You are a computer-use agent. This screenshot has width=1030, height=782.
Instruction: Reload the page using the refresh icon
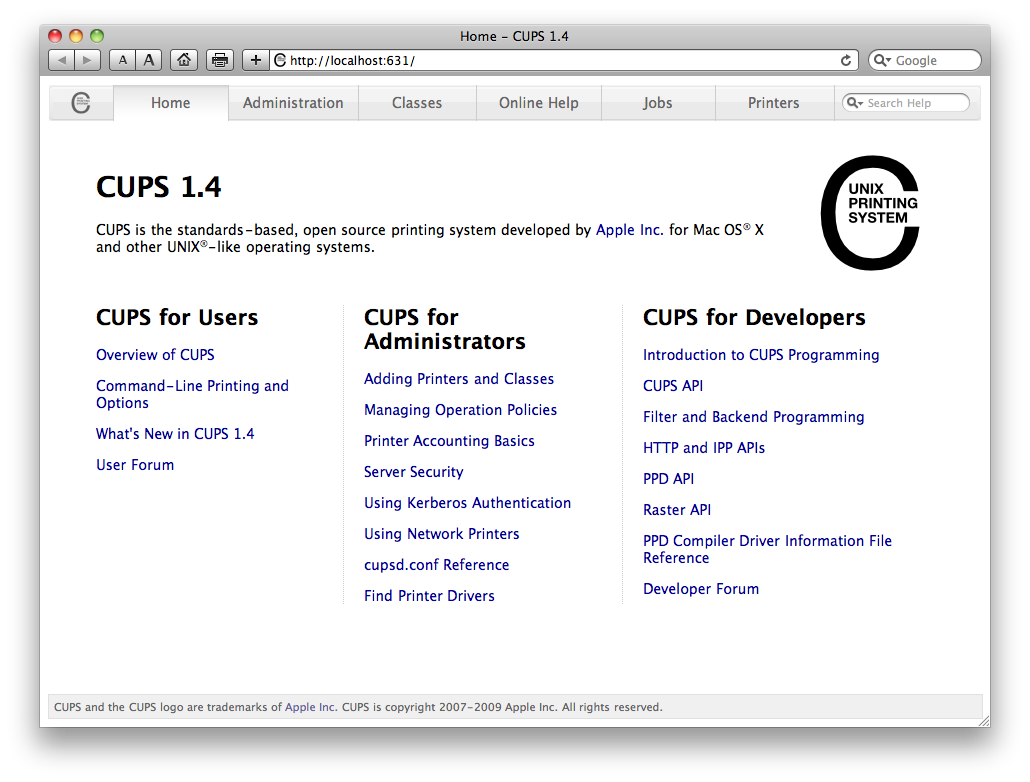tap(846, 60)
